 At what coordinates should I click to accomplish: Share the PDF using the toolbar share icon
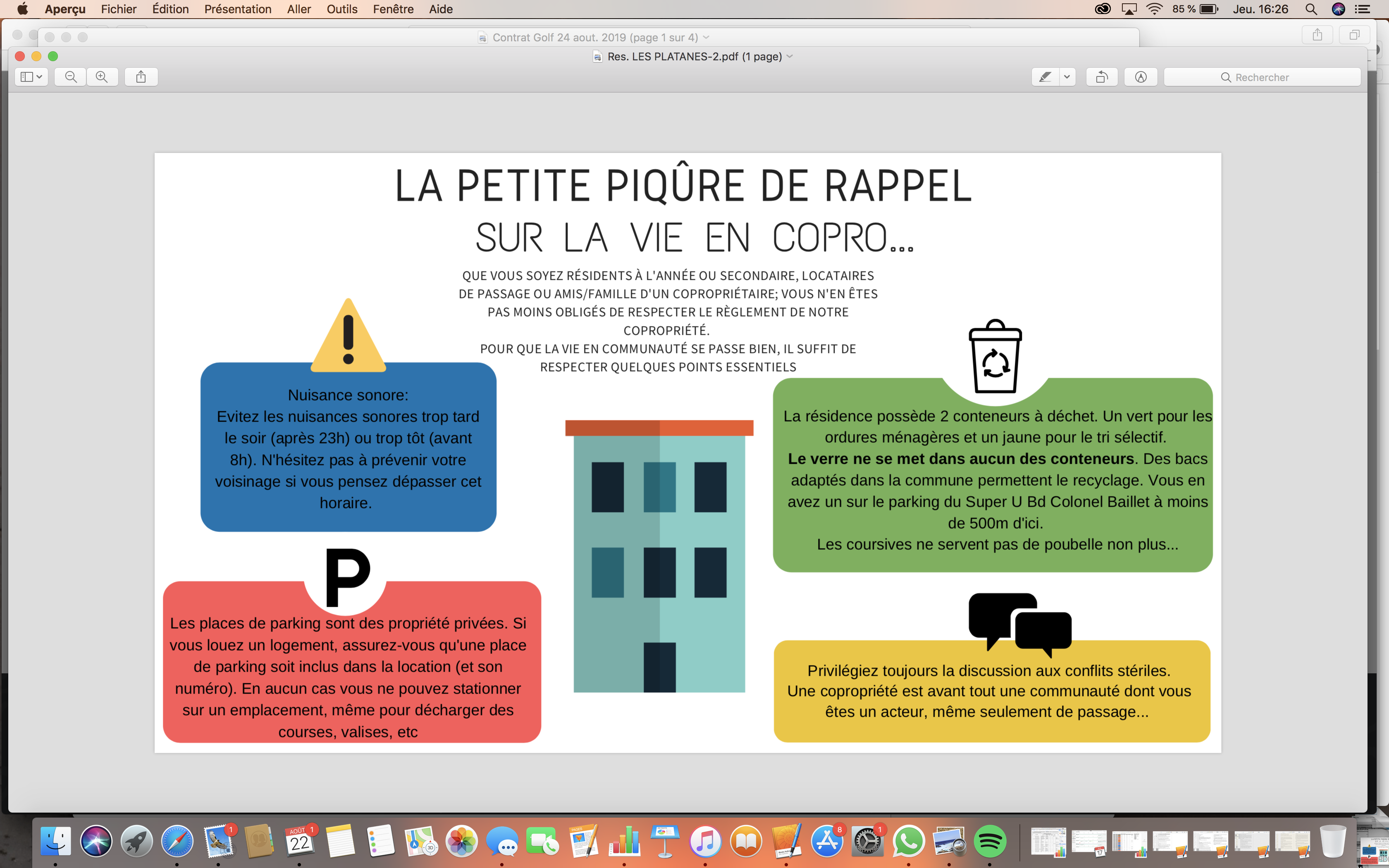tap(141, 76)
